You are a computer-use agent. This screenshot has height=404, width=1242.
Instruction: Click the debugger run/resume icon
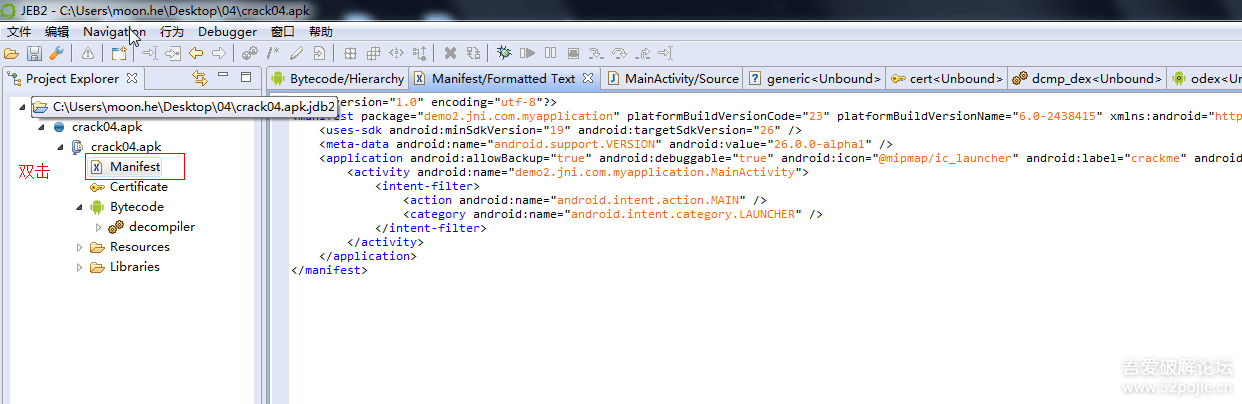tap(527, 53)
